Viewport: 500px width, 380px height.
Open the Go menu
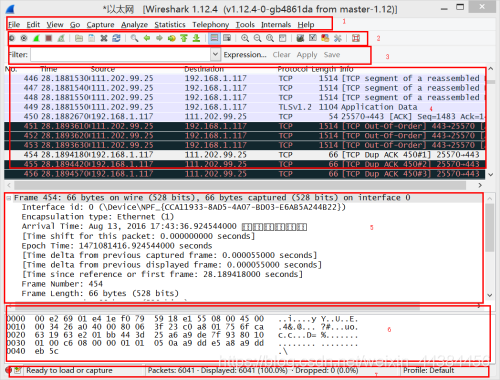(75, 25)
